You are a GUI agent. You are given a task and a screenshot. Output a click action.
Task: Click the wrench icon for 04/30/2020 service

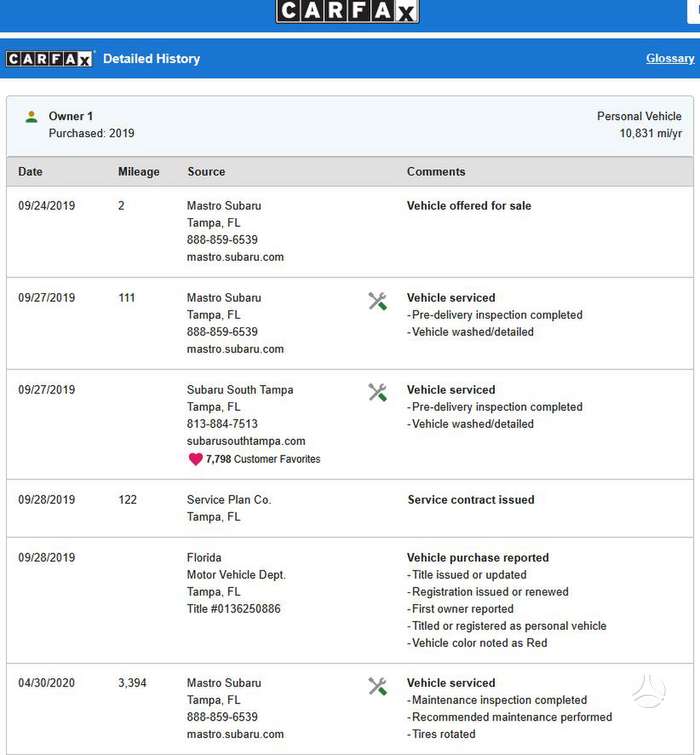377,687
